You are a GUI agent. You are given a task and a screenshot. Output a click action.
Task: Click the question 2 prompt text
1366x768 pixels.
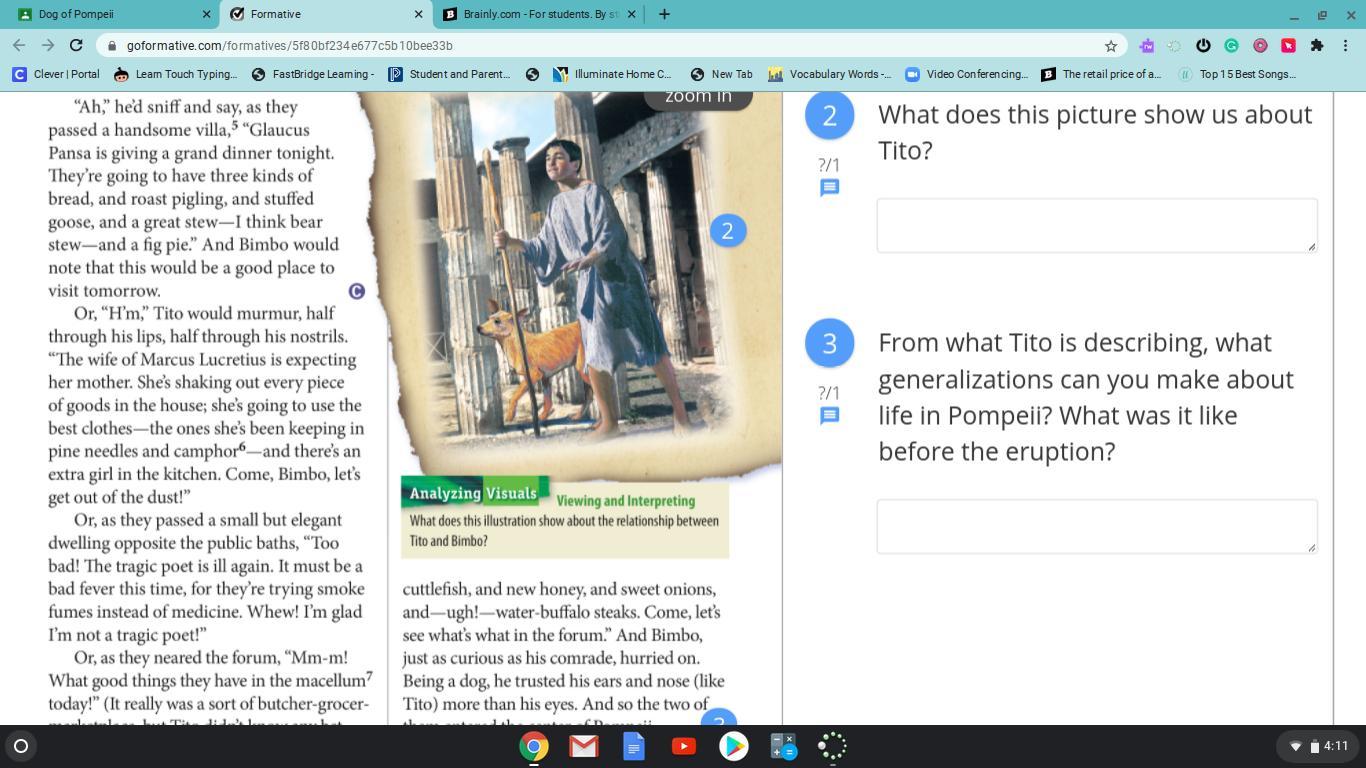[1095, 132]
